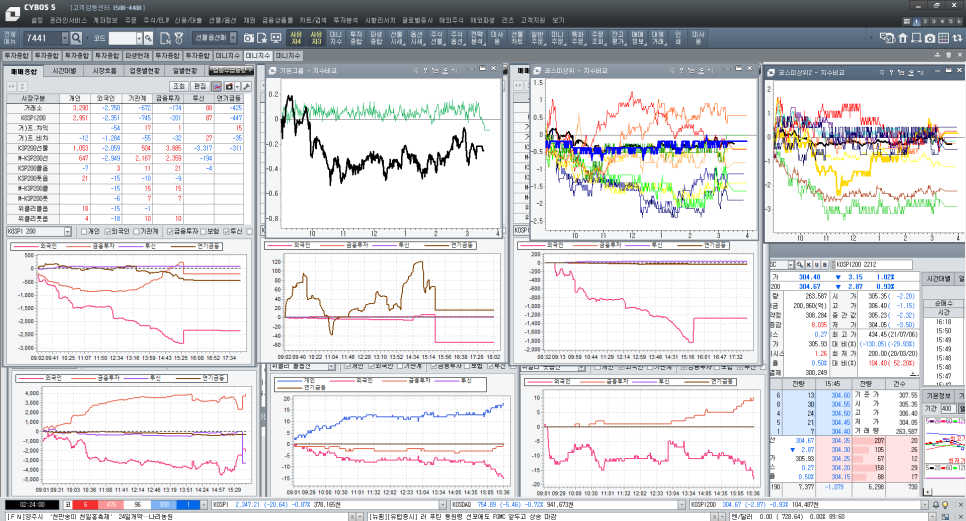Switch to the 파생현재 screen tab
The height and width of the screenshot is (521, 966).
click(137, 55)
